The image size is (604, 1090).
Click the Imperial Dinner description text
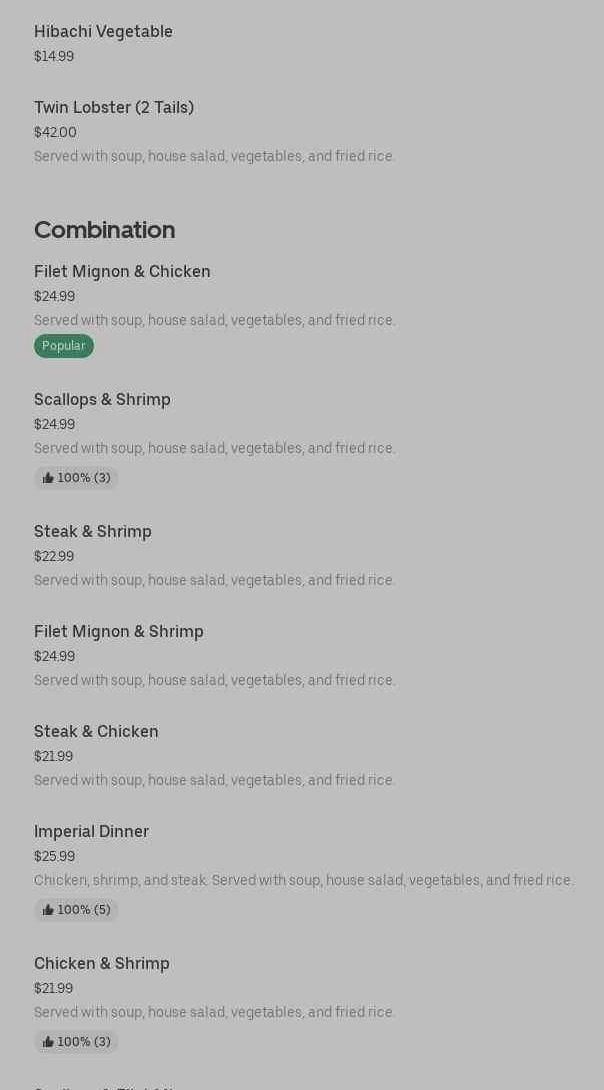[304, 881]
